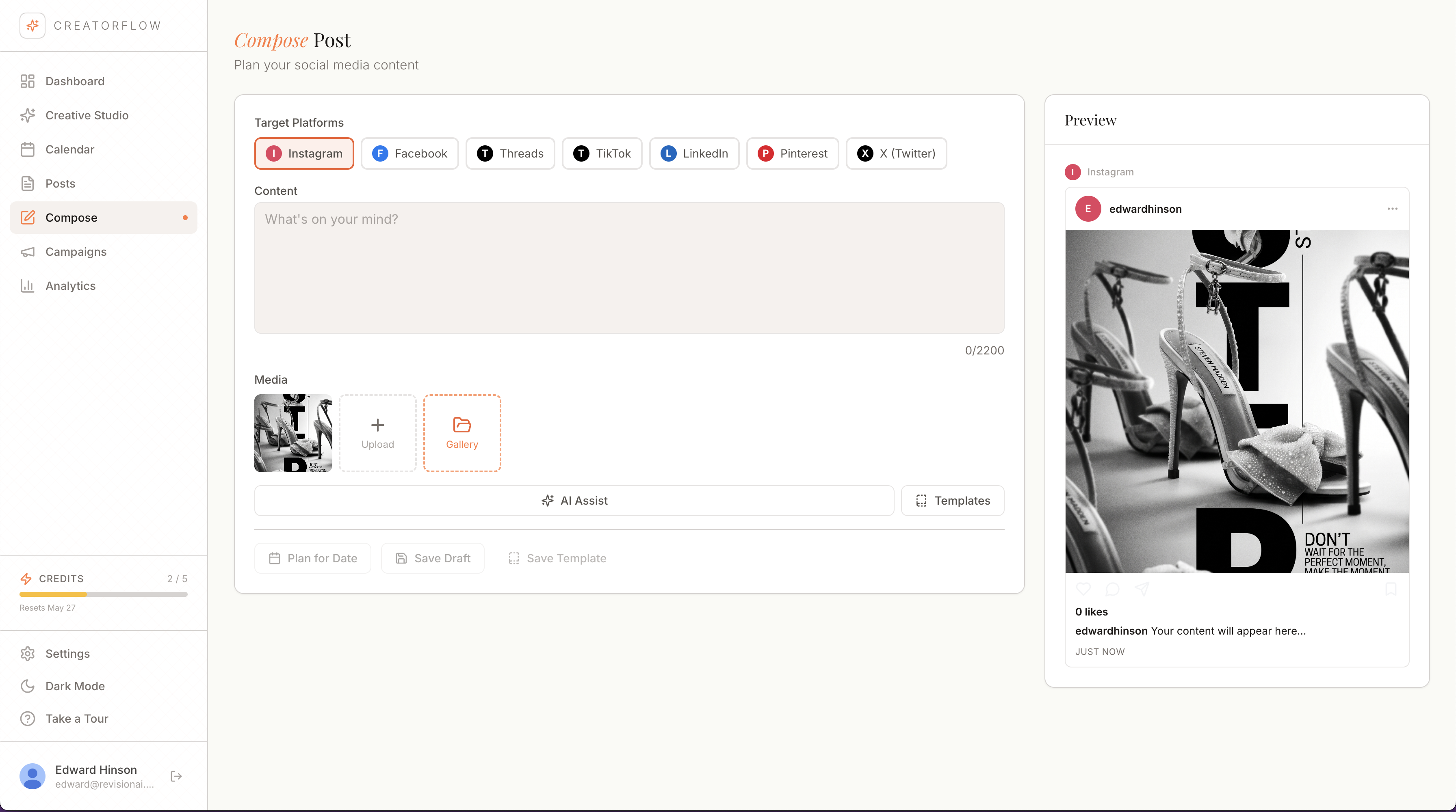Click the Analytics bar chart icon

click(28, 286)
